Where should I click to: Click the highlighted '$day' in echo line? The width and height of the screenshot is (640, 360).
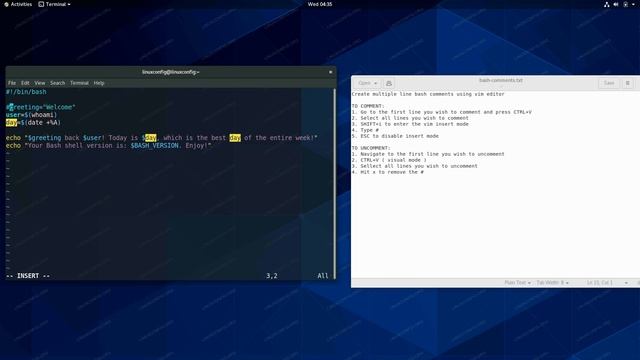(x=149, y=138)
